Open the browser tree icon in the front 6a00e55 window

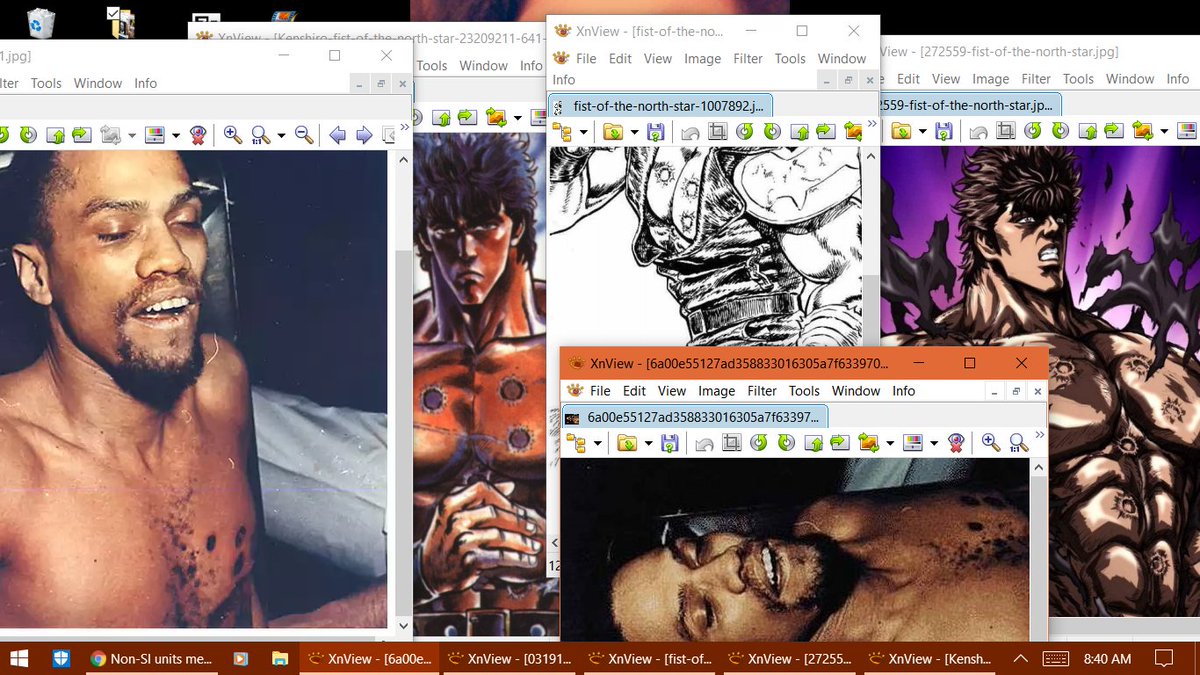[577, 442]
